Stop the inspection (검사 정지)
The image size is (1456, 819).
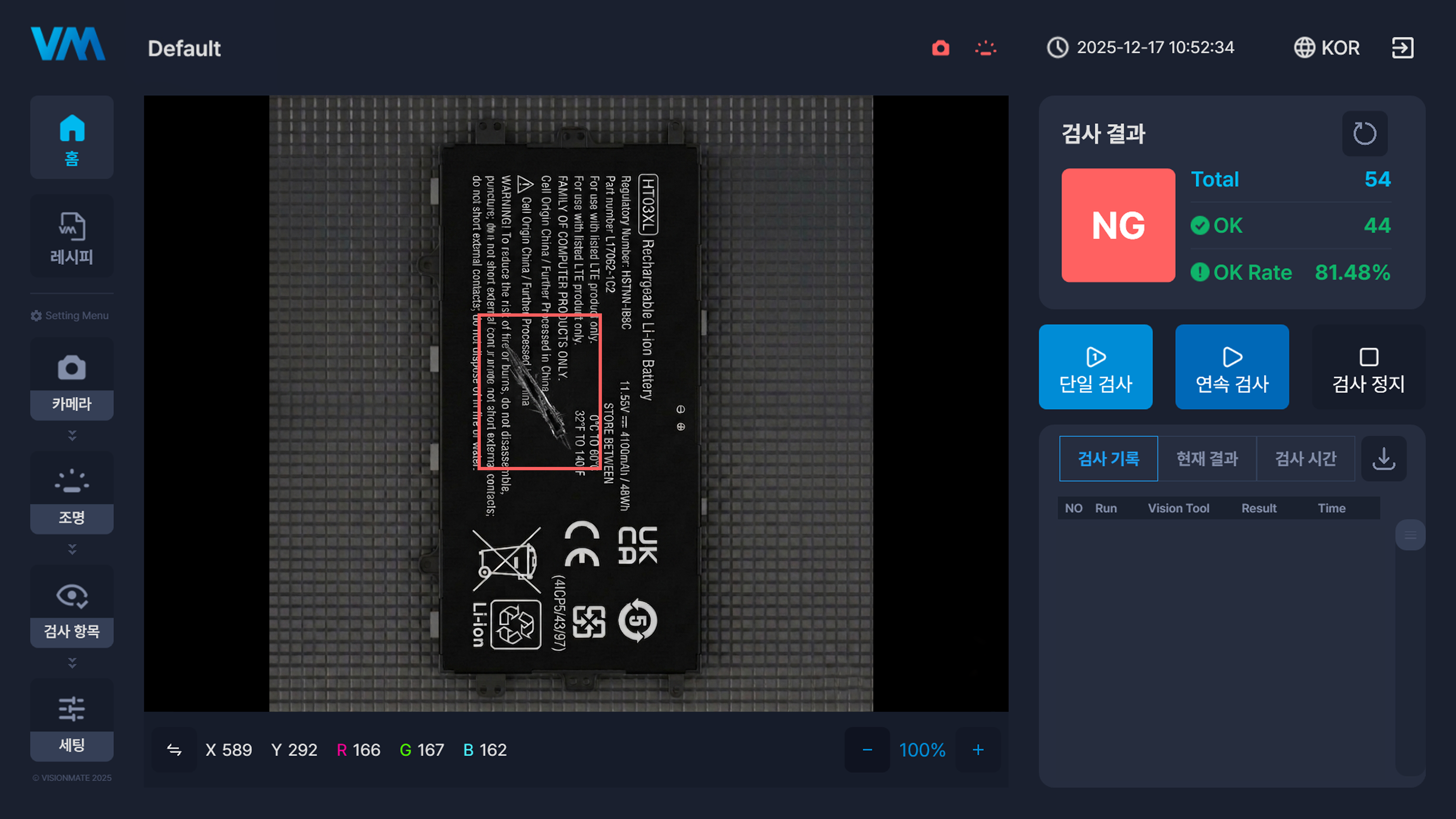[x=1368, y=367]
